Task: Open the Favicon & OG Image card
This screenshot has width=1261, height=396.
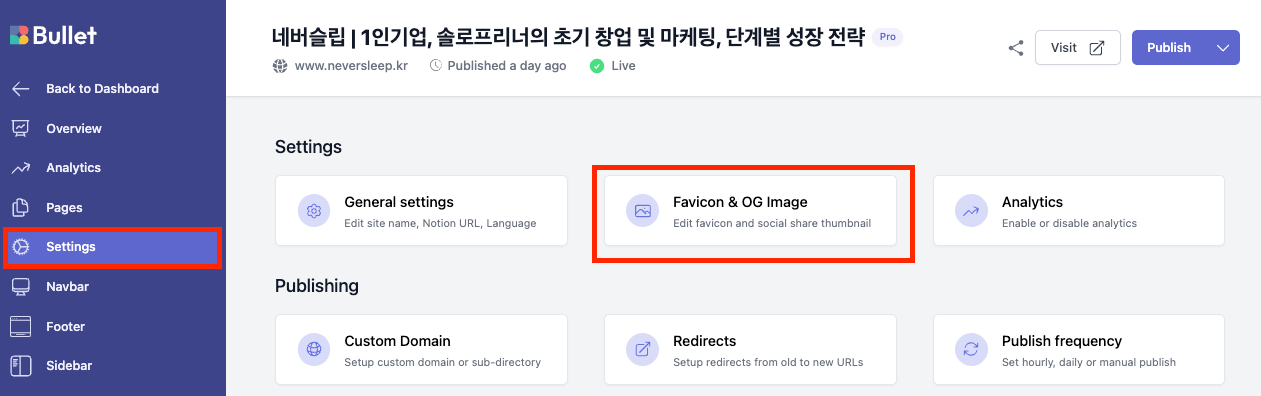Action: point(750,211)
